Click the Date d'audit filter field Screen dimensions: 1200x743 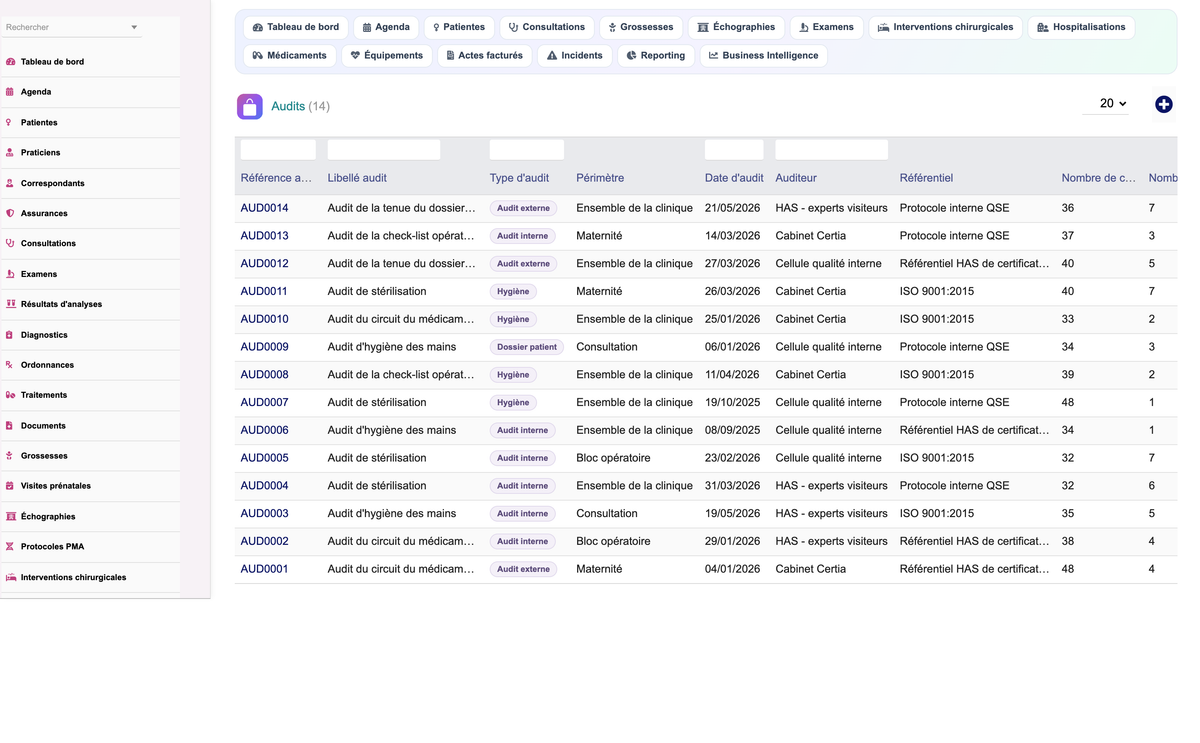click(734, 150)
